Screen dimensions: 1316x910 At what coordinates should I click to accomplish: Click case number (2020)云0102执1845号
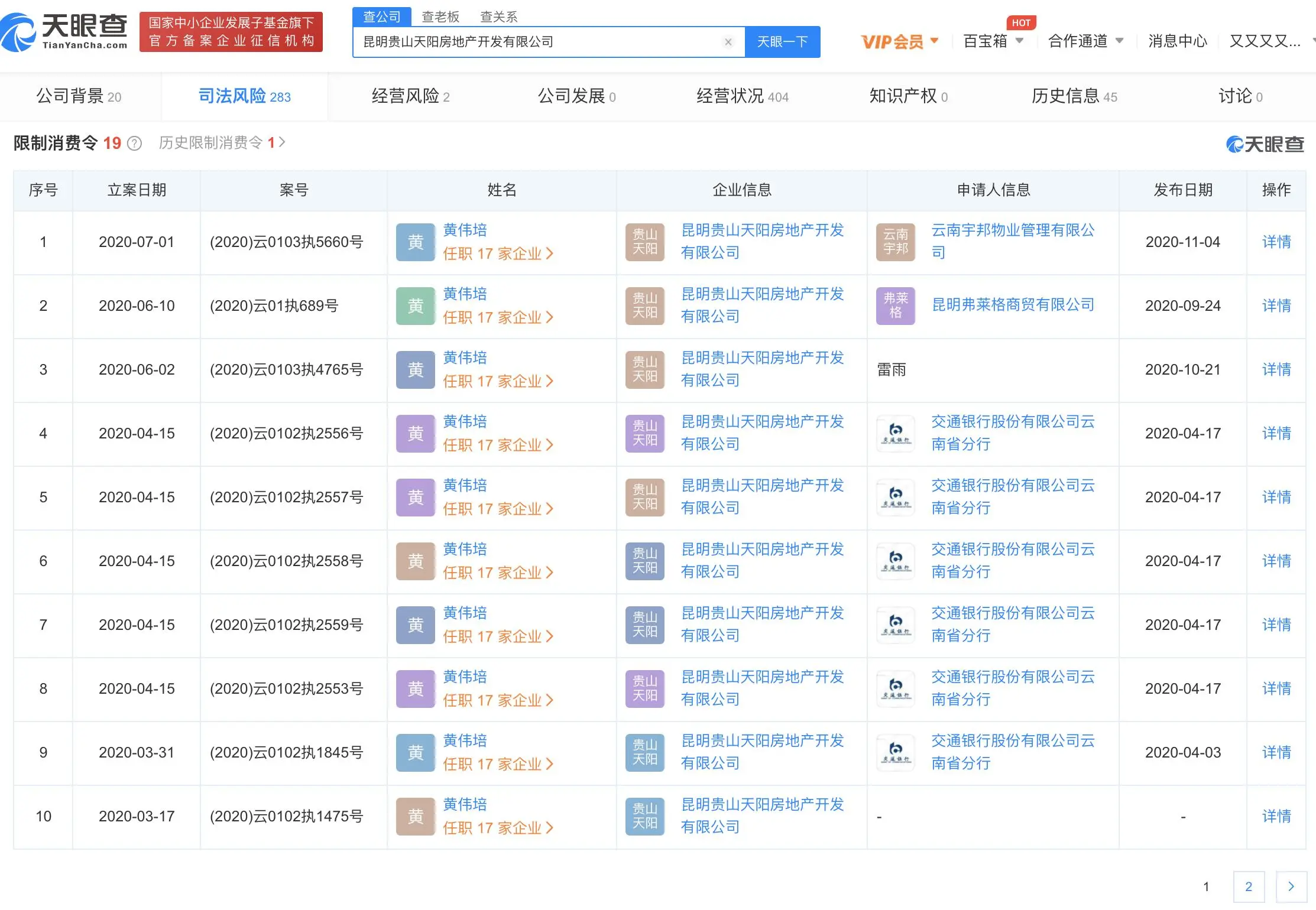pyautogui.click(x=287, y=753)
